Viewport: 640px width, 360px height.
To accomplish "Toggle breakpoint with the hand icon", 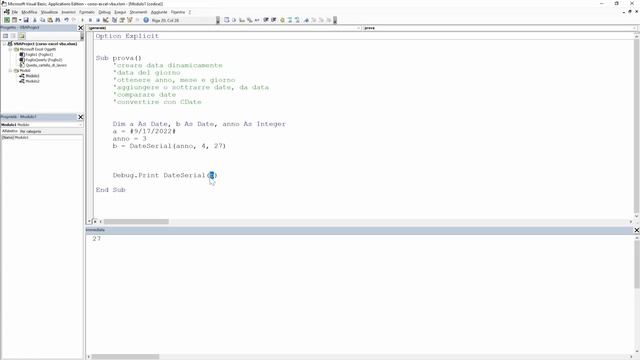I will [282, 20].
